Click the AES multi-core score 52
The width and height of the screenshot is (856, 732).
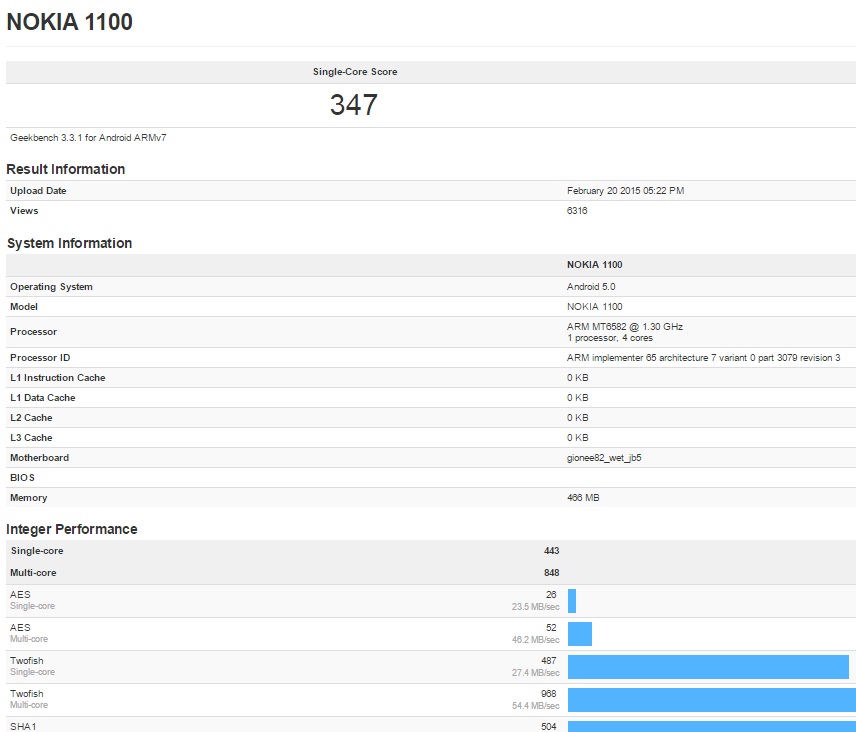551,628
